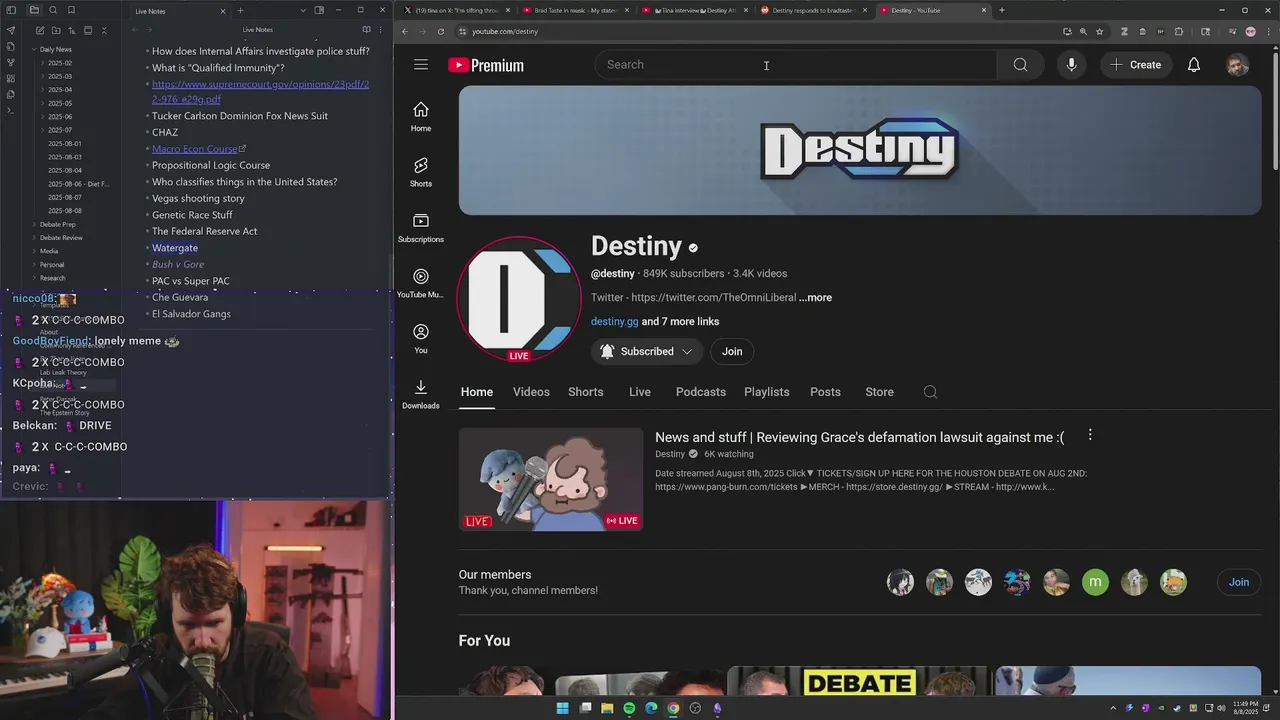Click the live stream thumbnail
The height and width of the screenshot is (720, 1280).
[x=551, y=479]
